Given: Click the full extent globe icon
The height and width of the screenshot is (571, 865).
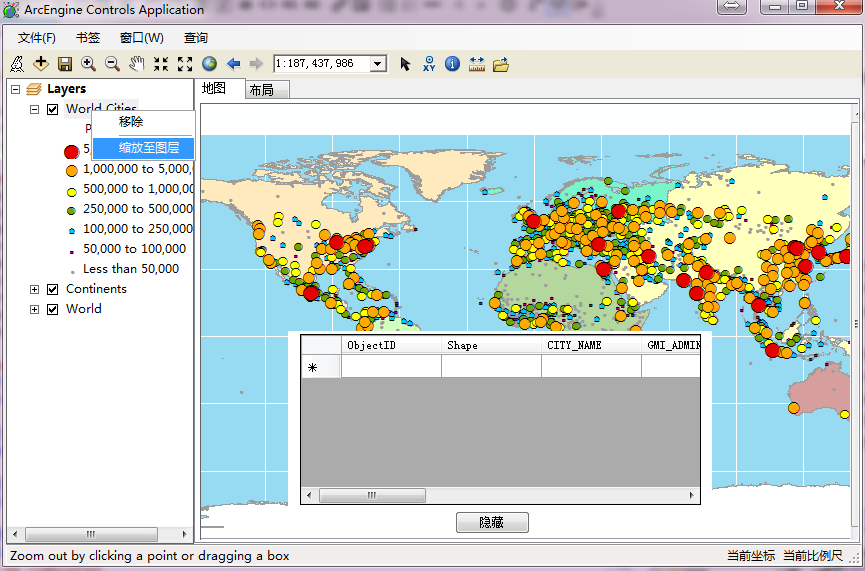Looking at the screenshot, I should 209,64.
